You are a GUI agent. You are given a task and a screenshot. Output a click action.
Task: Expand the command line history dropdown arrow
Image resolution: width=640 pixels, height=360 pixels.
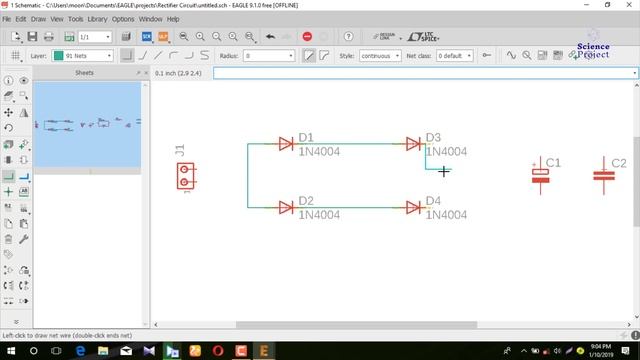coord(634,73)
